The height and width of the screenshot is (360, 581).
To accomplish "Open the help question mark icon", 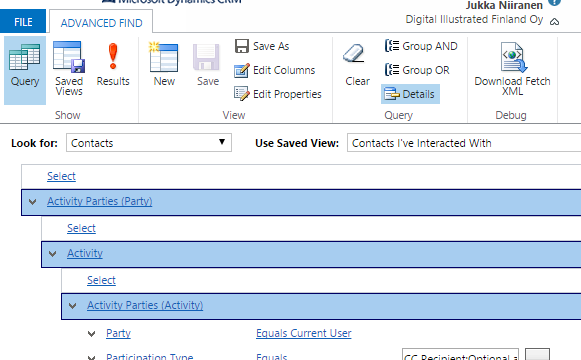I will [x=554, y=2].
